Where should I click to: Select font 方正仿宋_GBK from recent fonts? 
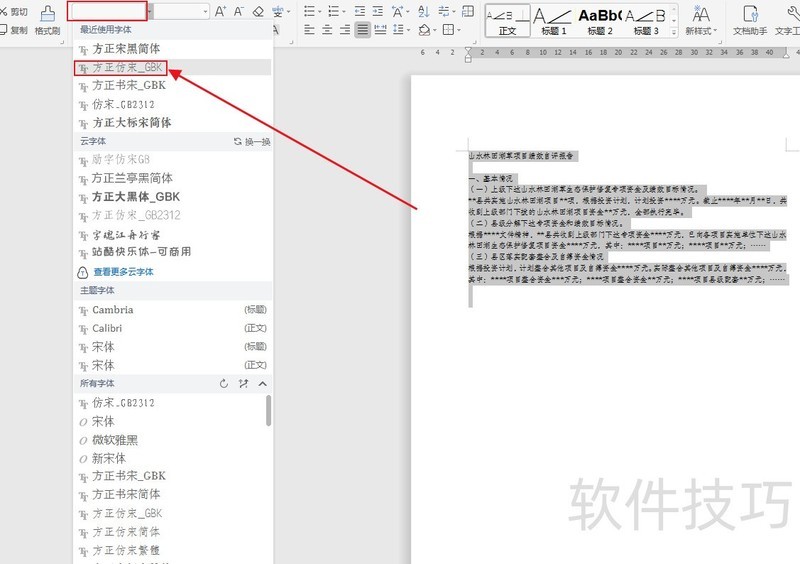173,67
